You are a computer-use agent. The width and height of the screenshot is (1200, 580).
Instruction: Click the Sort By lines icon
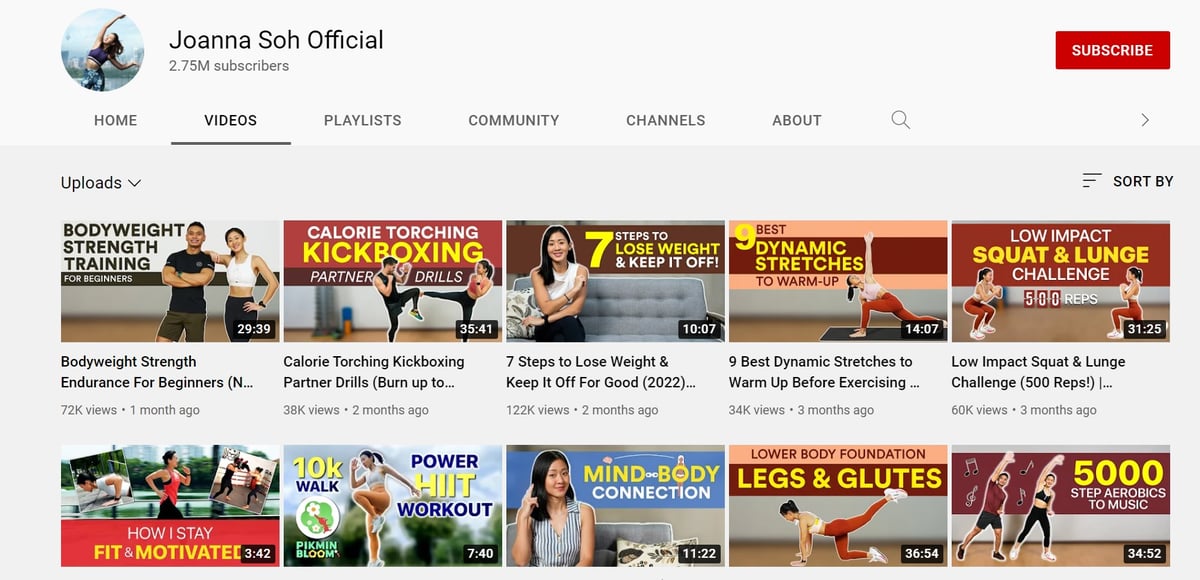(x=1092, y=181)
